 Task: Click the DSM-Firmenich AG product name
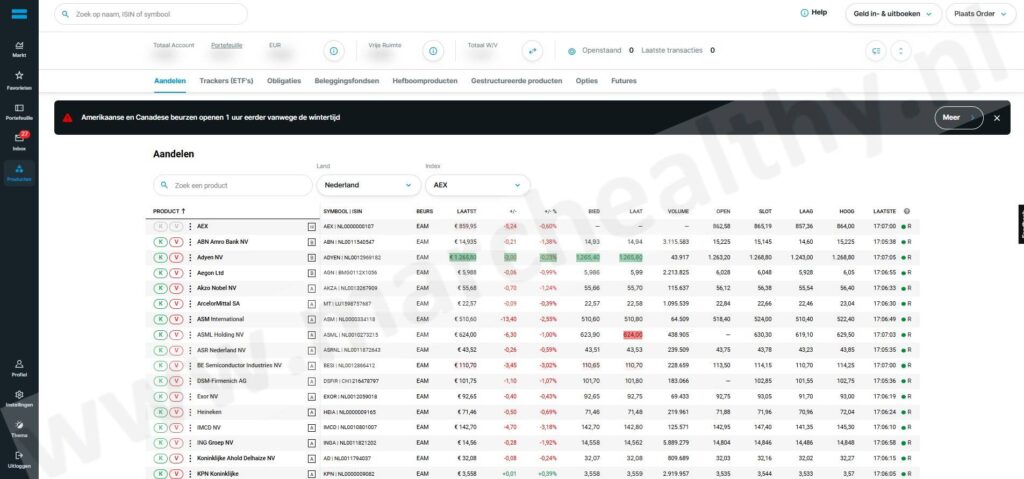click(221, 381)
